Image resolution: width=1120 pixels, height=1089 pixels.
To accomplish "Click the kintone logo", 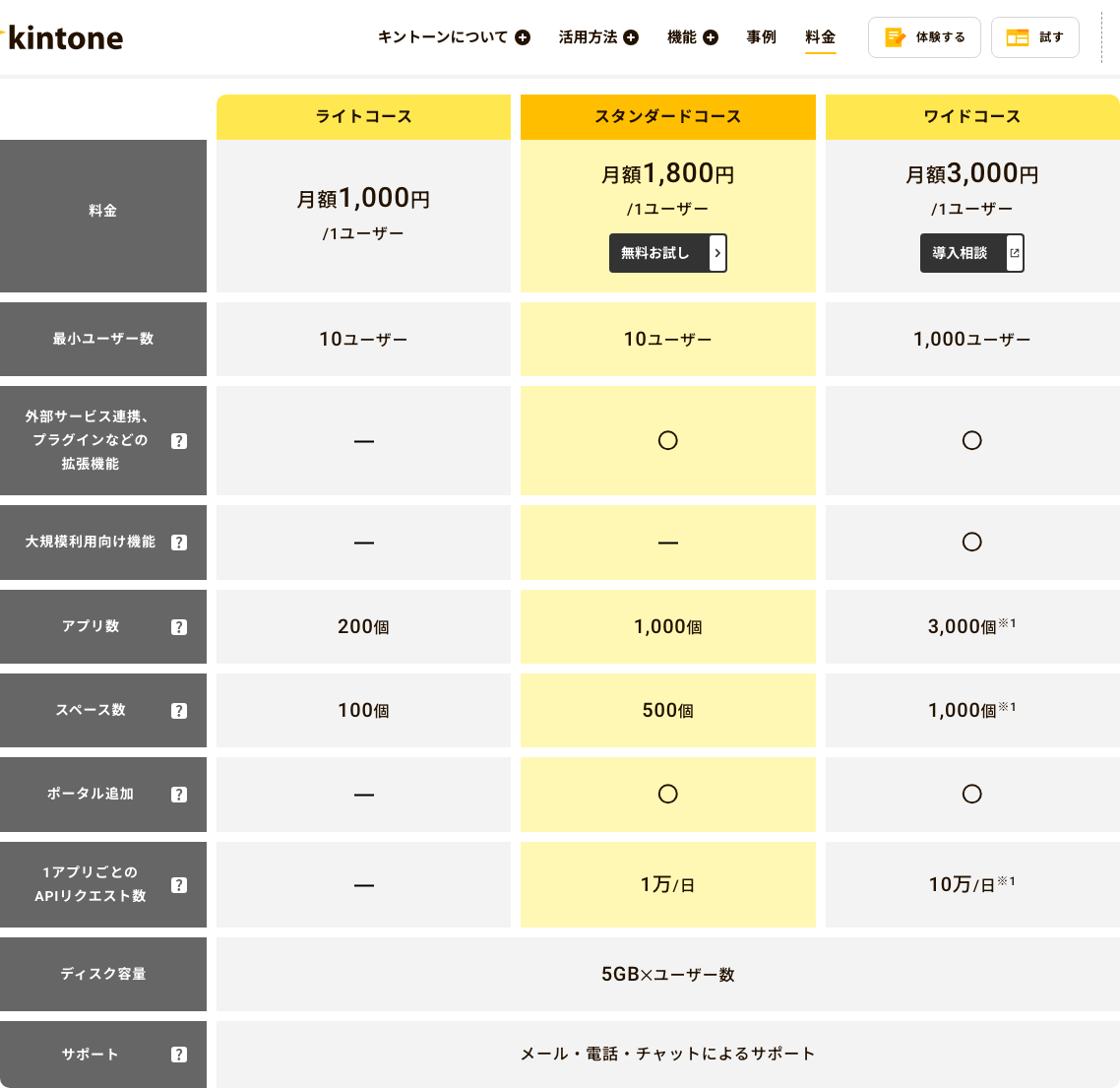I will 62,37.
